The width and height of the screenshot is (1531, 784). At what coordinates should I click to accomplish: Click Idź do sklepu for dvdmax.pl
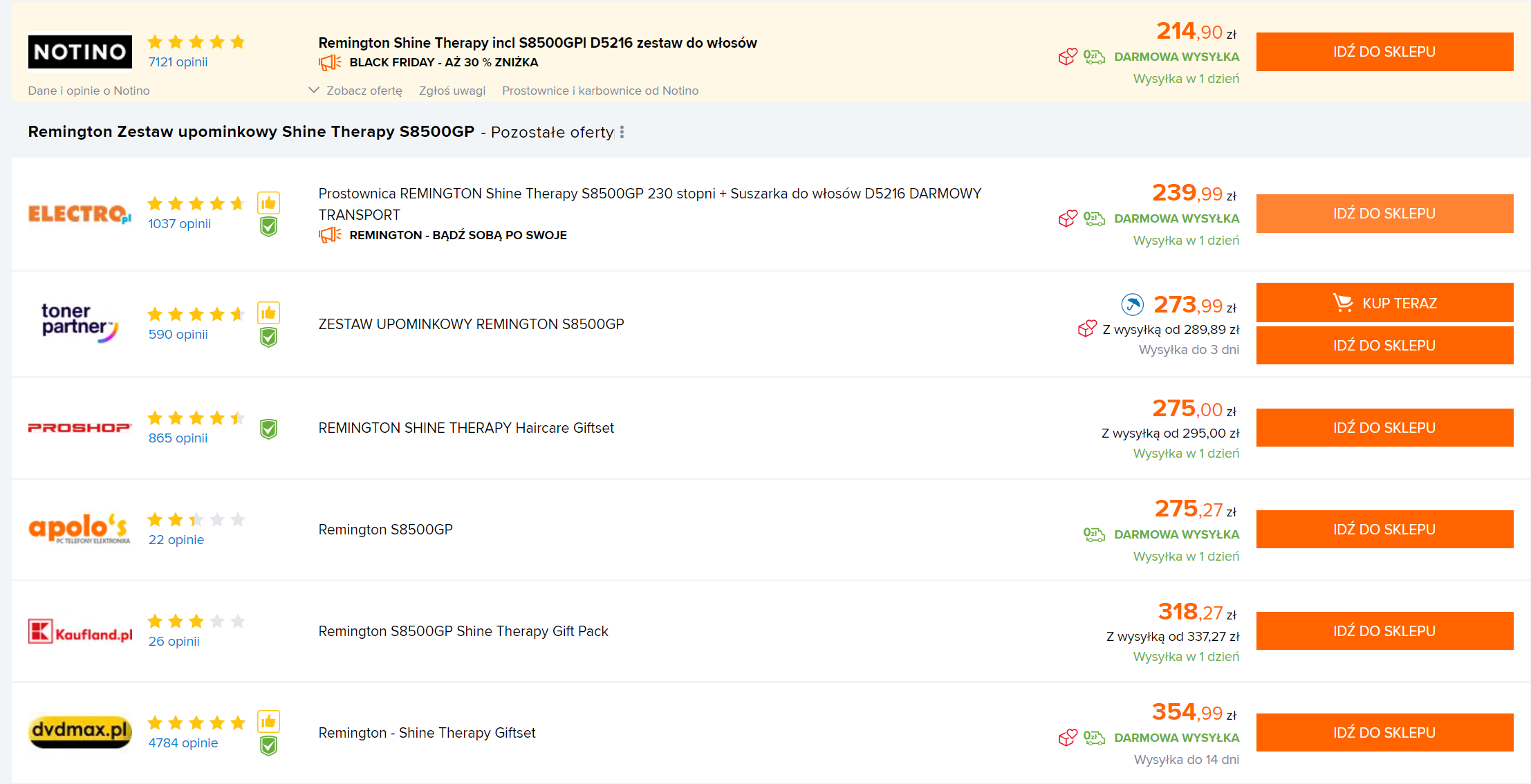pyautogui.click(x=1384, y=732)
